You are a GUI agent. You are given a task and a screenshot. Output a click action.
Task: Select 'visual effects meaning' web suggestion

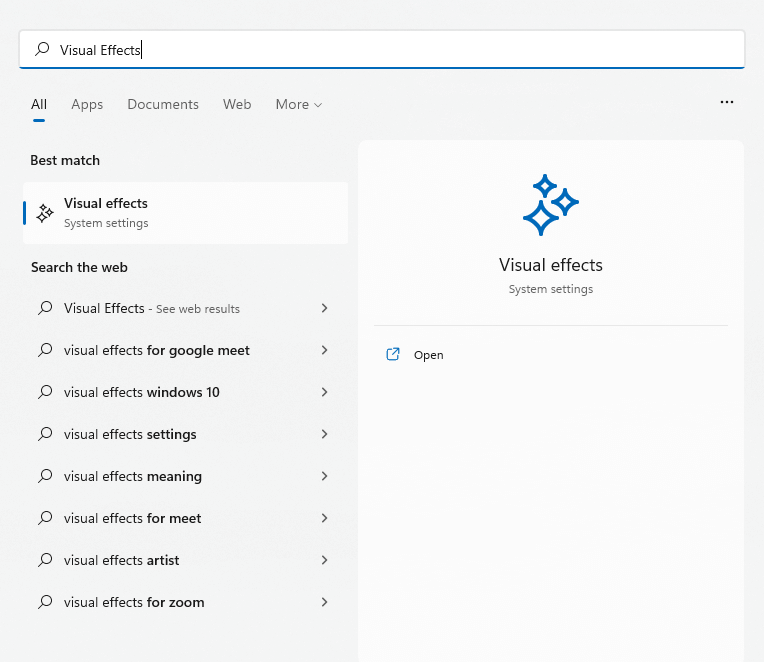133,476
